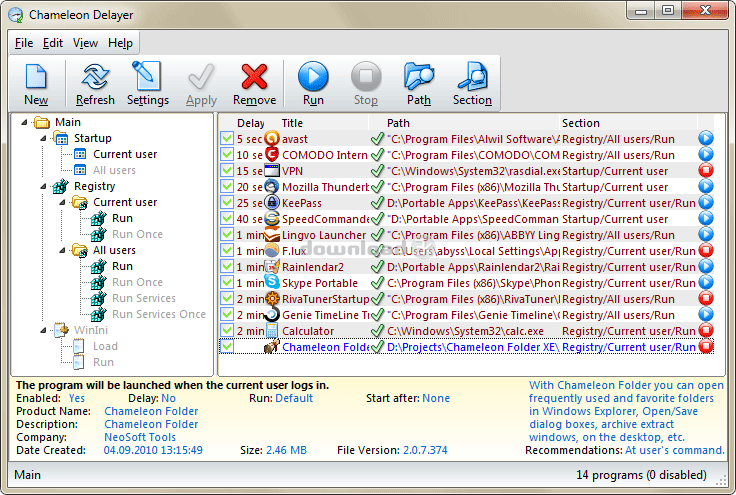Click the avast program icon

(x=272, y=138)
